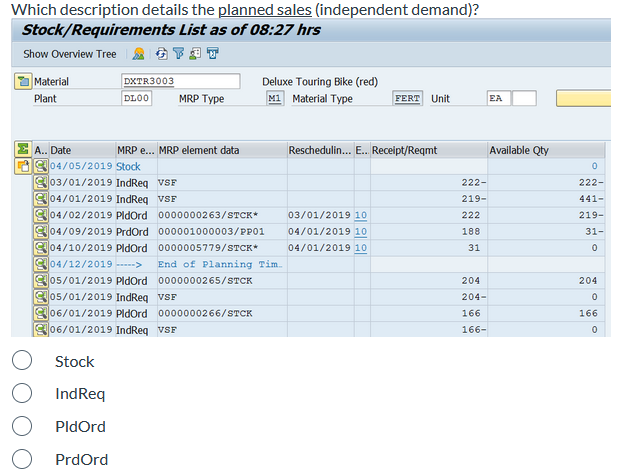
Task: Click the Available Qty column header
Action: pyautogui.click(x=546, y=150)
